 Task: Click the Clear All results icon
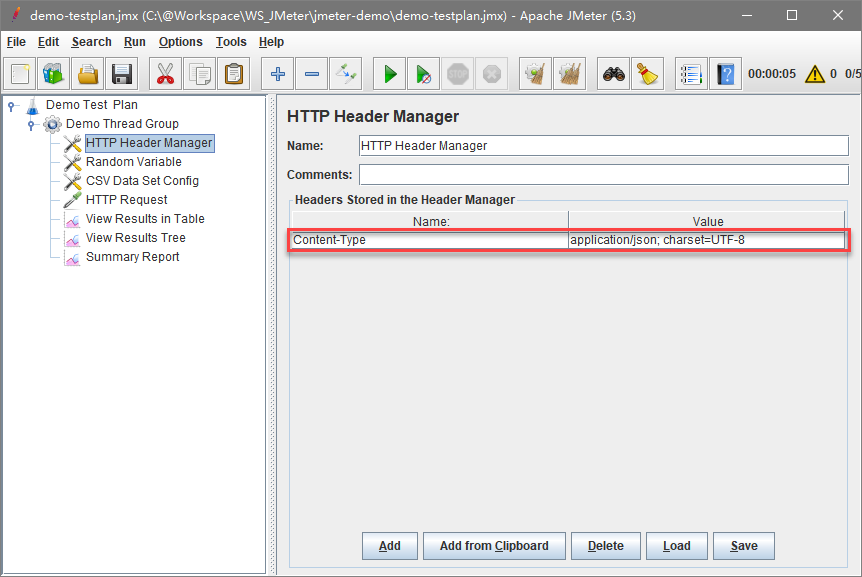(x=570, y=74)
